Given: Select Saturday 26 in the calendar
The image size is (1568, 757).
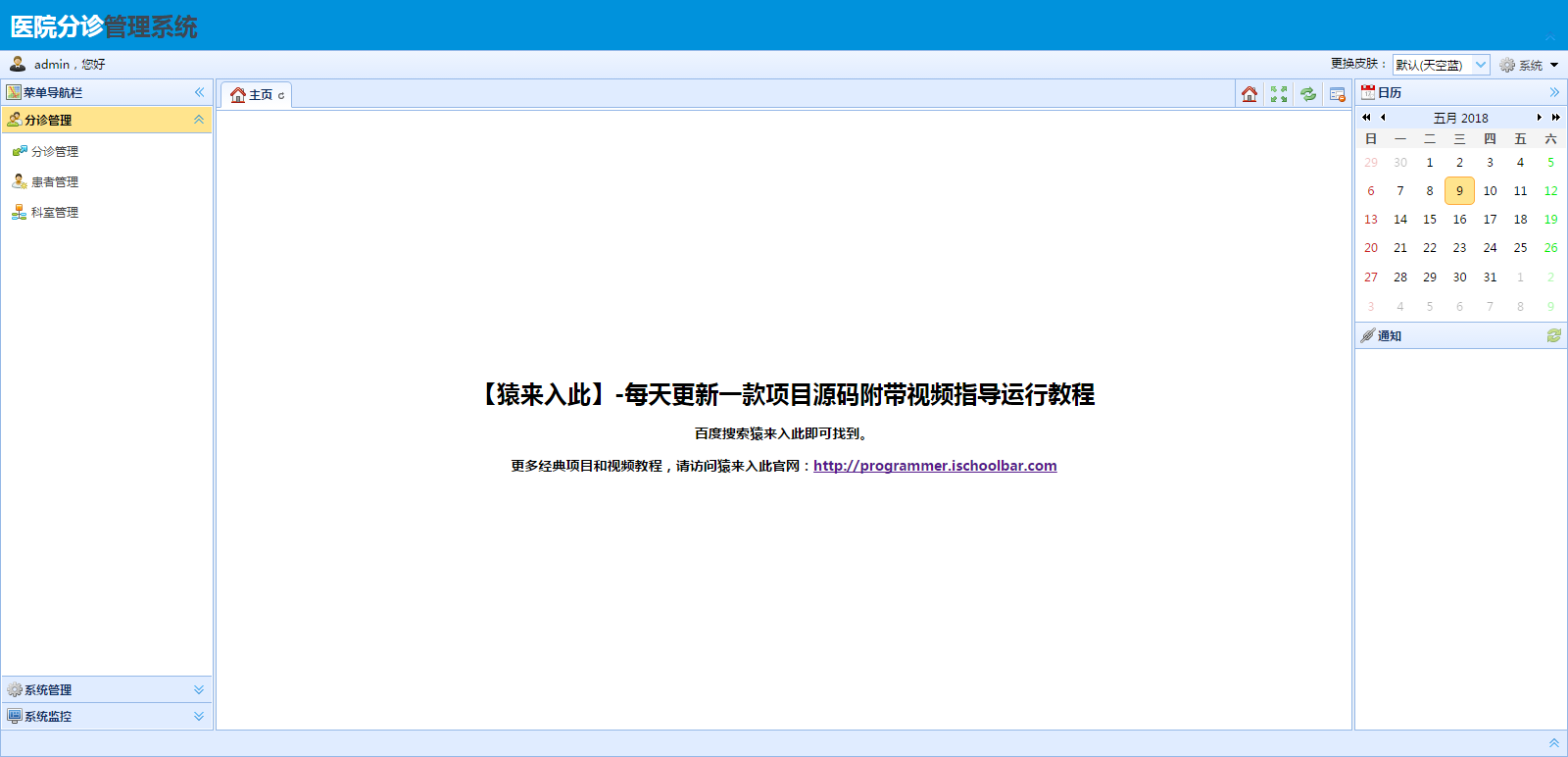Looking at the screenshot, I should click(x=1550, y=247).
